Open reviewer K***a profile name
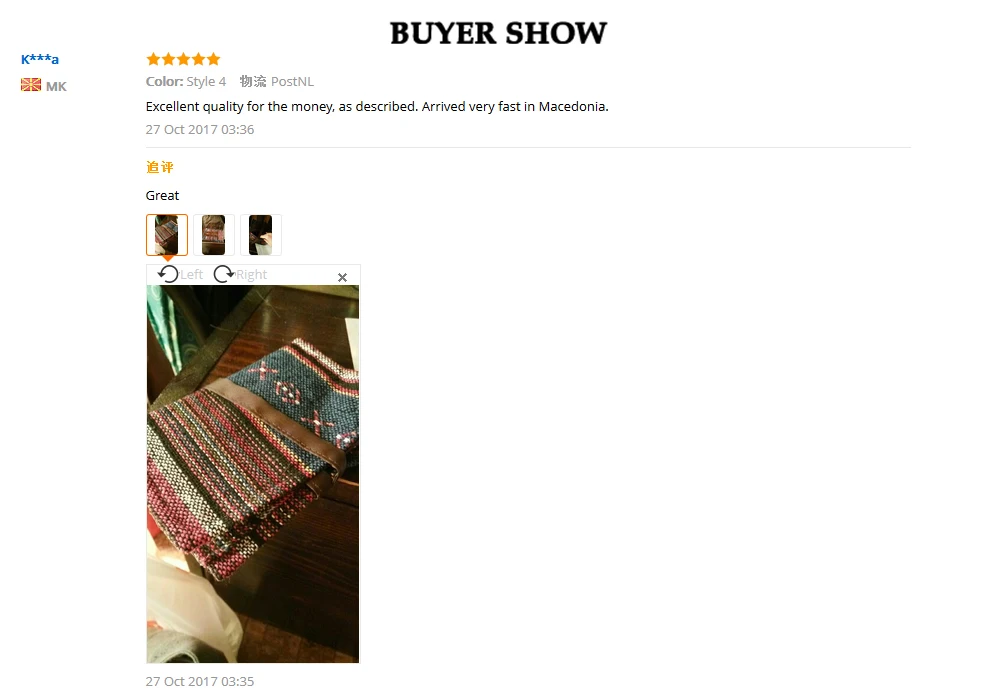The width and height of the screenshot is (1000, 696). (40, 59)
